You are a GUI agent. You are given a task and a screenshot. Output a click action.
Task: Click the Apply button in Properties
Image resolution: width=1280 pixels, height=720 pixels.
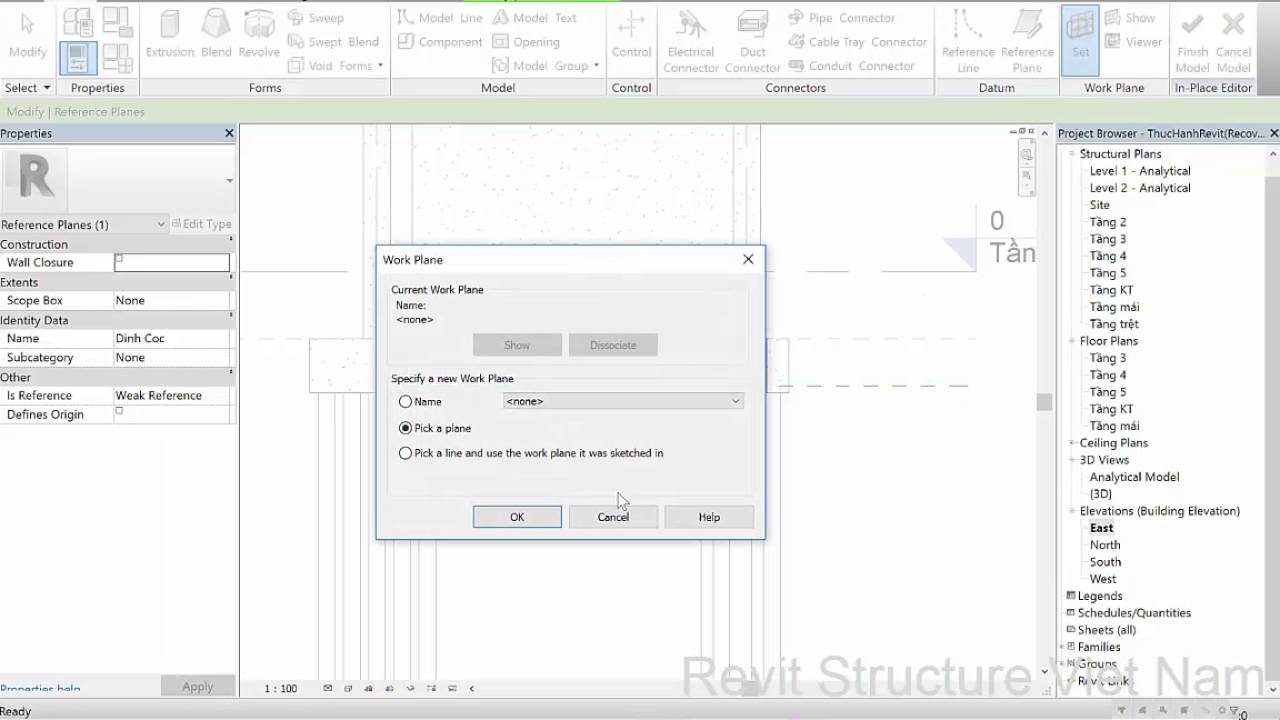pyautogui.click(x=198, y=686)
